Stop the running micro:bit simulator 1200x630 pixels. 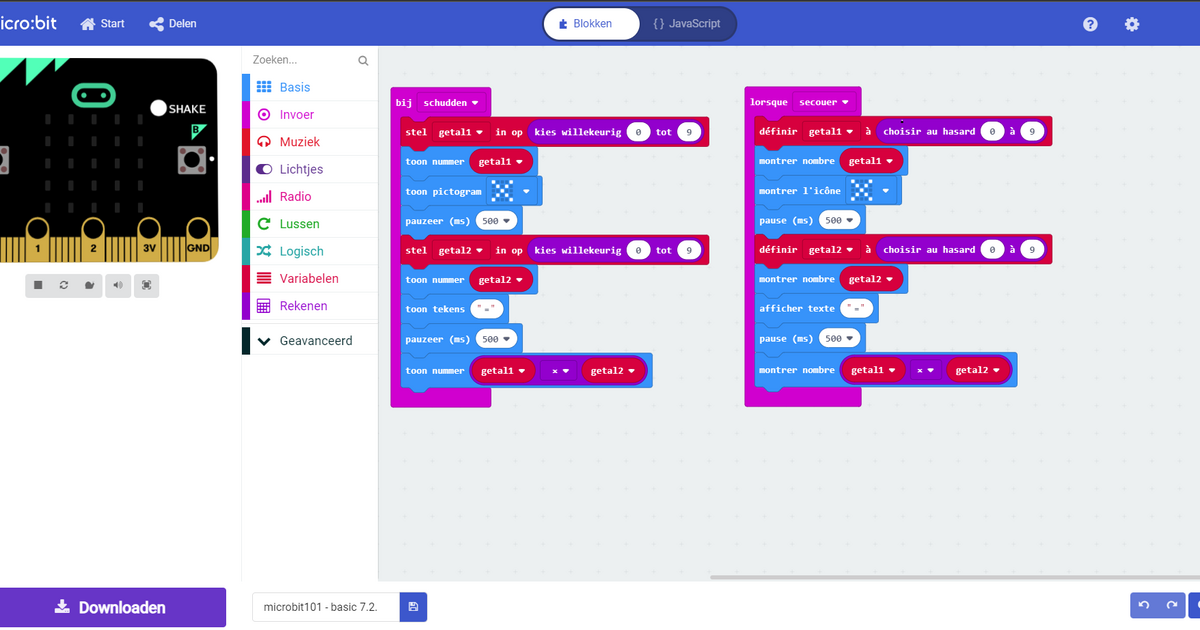37,285
